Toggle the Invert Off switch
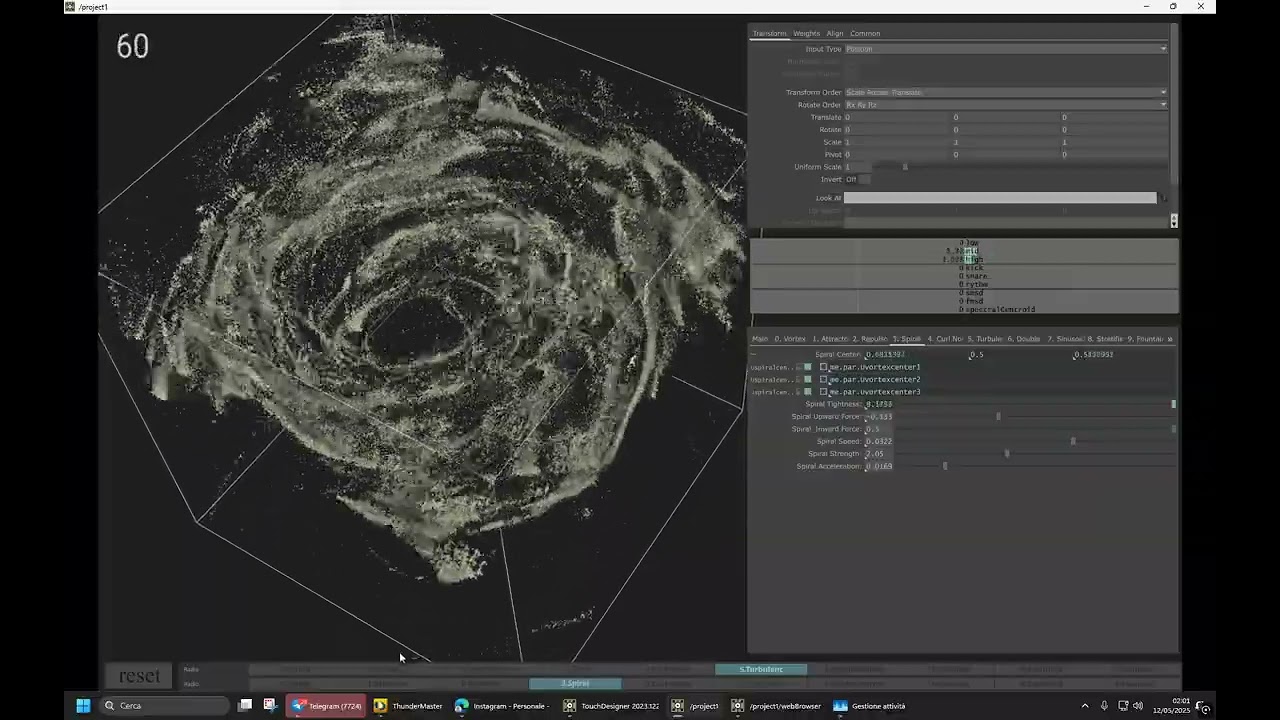The image size is (1280, 720). tap(864, 179)
